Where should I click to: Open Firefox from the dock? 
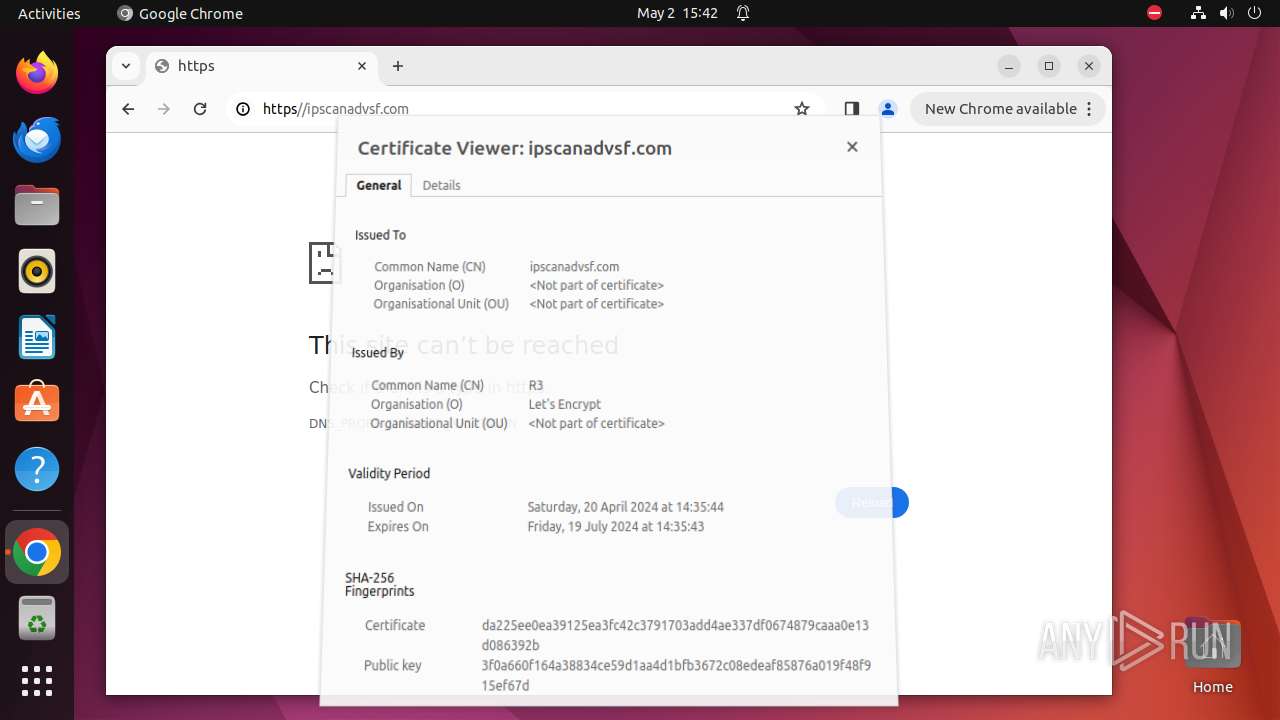tap(37, 73)
